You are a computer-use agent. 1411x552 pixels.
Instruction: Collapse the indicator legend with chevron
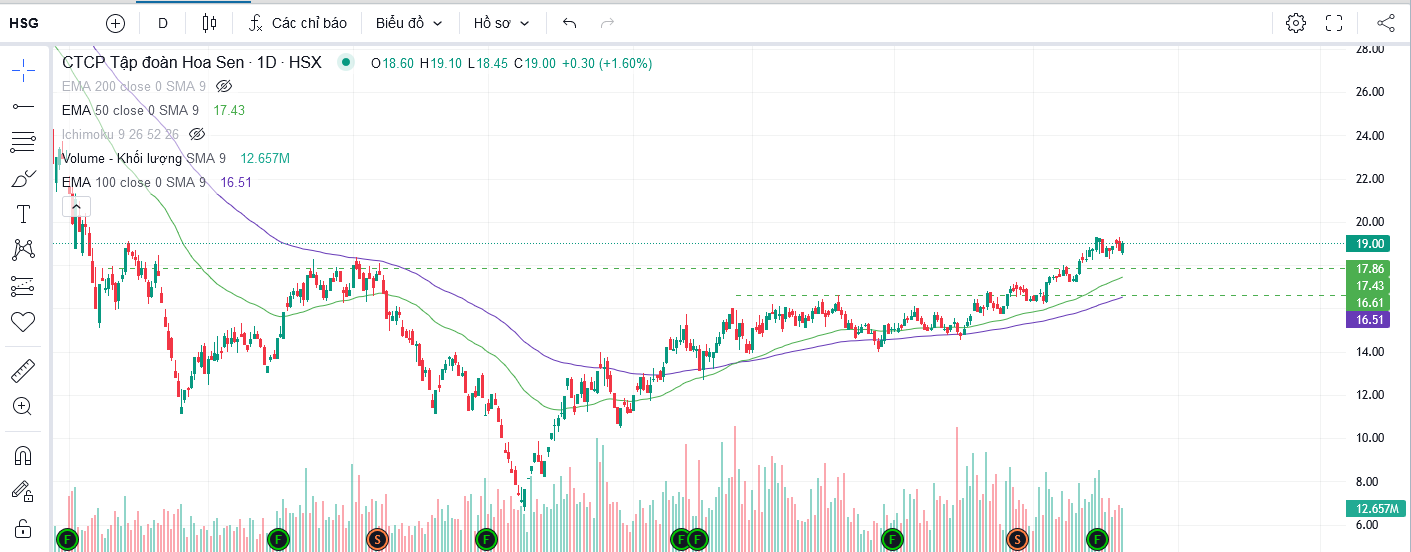pos(77,207)
